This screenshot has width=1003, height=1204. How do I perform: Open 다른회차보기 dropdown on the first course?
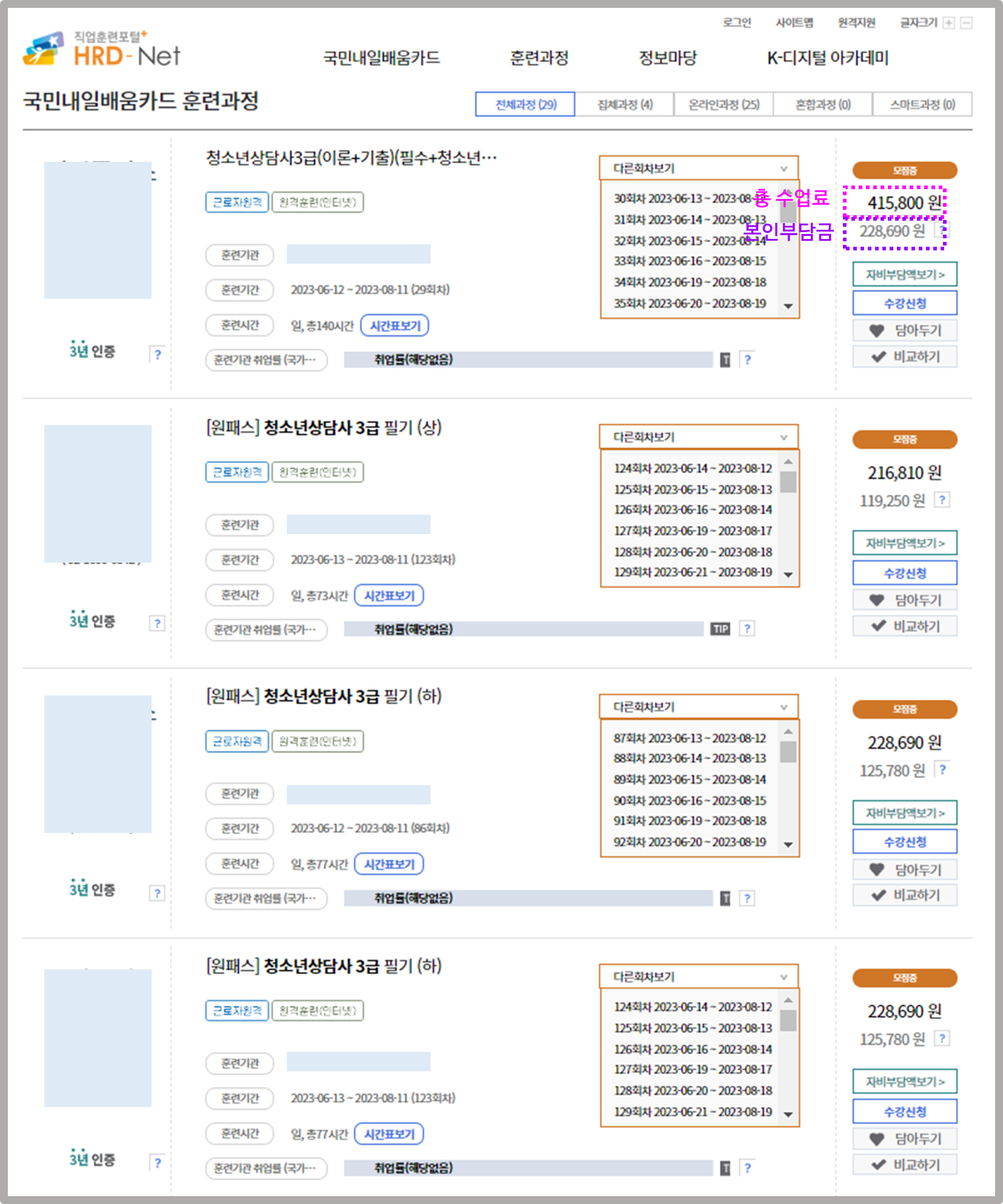(x=699, y=168)
